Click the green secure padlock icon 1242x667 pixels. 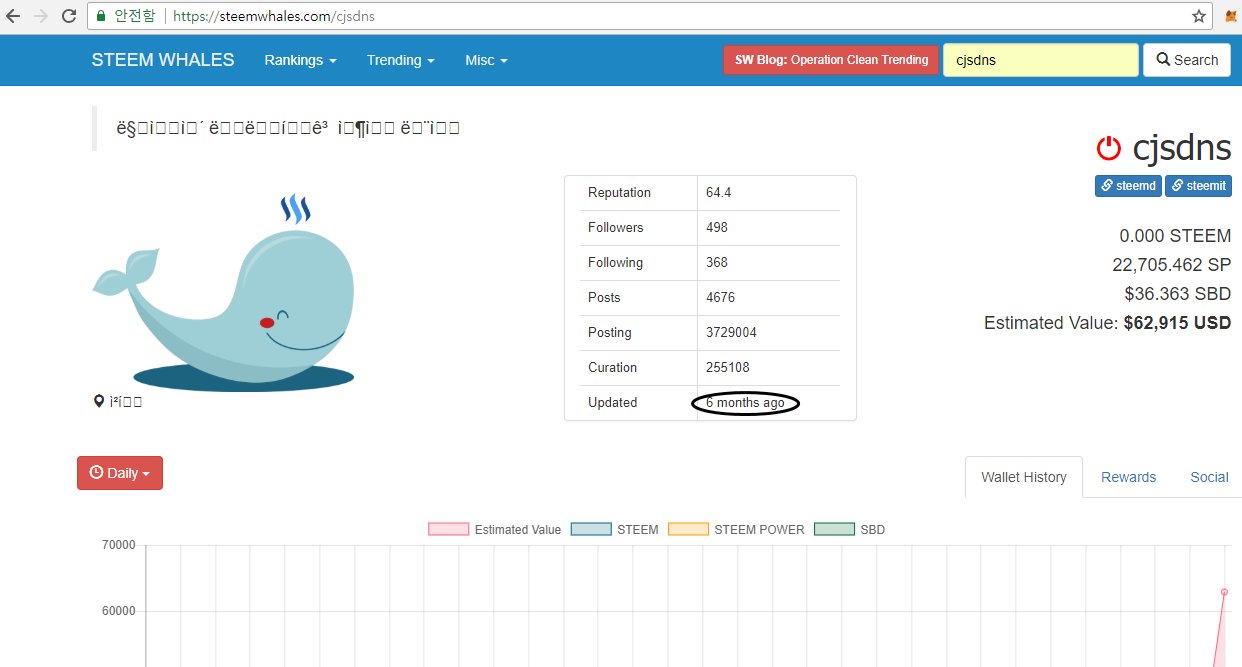click(x=101, y=16)
